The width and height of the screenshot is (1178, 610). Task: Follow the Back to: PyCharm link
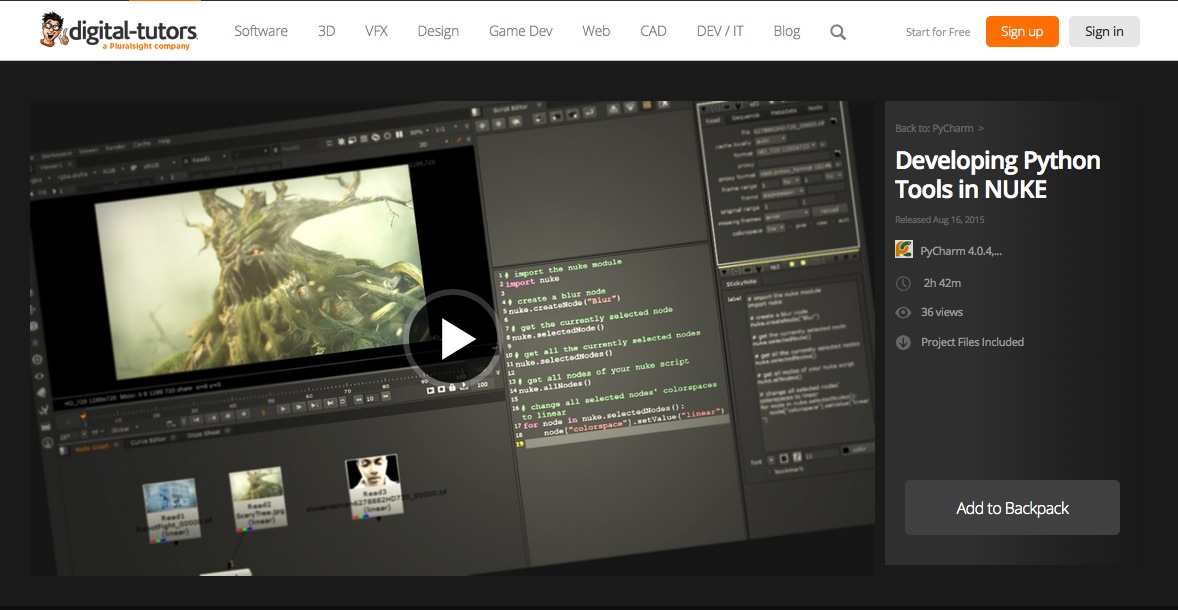click(x=939, y=128)
